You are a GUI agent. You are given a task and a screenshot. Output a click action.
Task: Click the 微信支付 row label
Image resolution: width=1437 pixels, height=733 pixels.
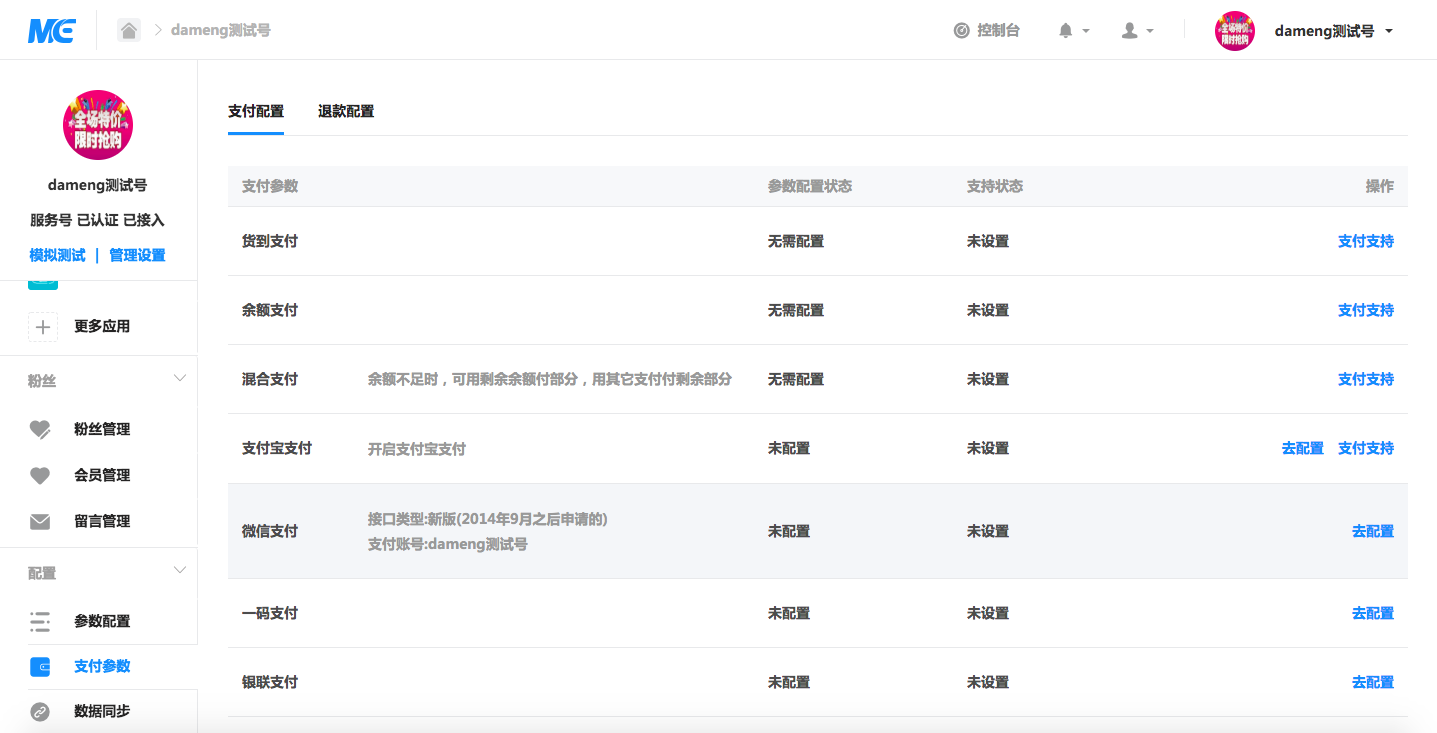coord(270,531)
